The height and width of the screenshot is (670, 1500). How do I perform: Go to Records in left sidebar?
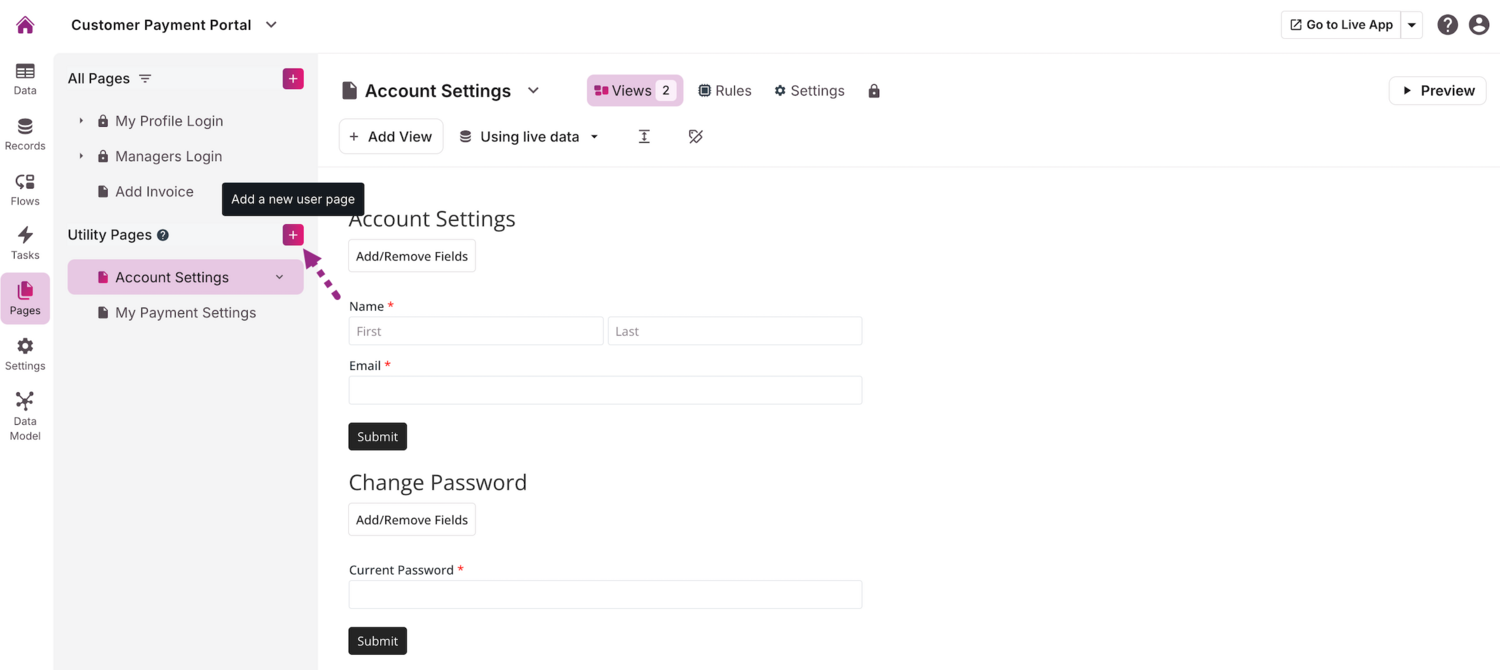pos(25,134)
